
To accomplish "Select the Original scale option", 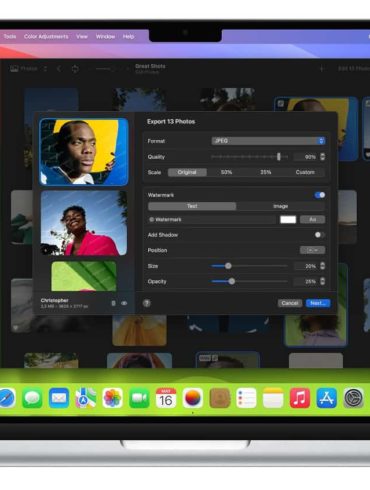I will point(187,172).
